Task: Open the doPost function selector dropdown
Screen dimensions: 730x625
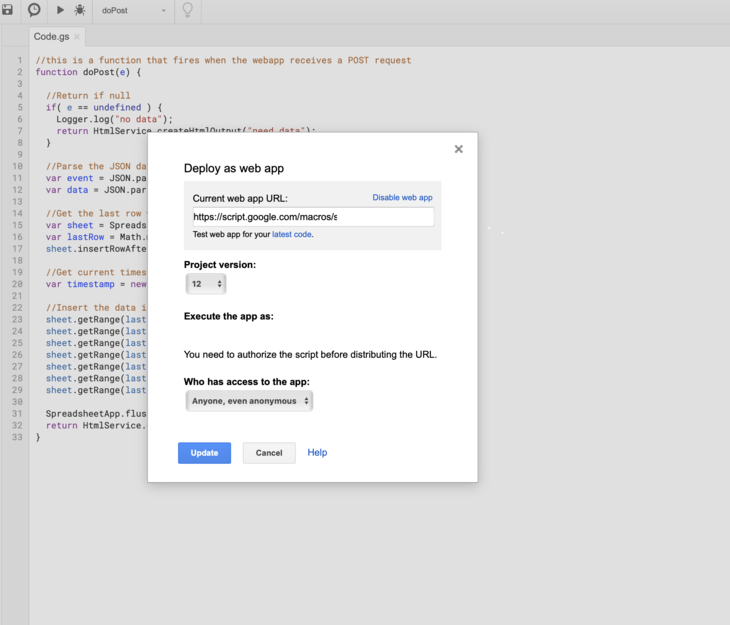Action: point(134,11)
